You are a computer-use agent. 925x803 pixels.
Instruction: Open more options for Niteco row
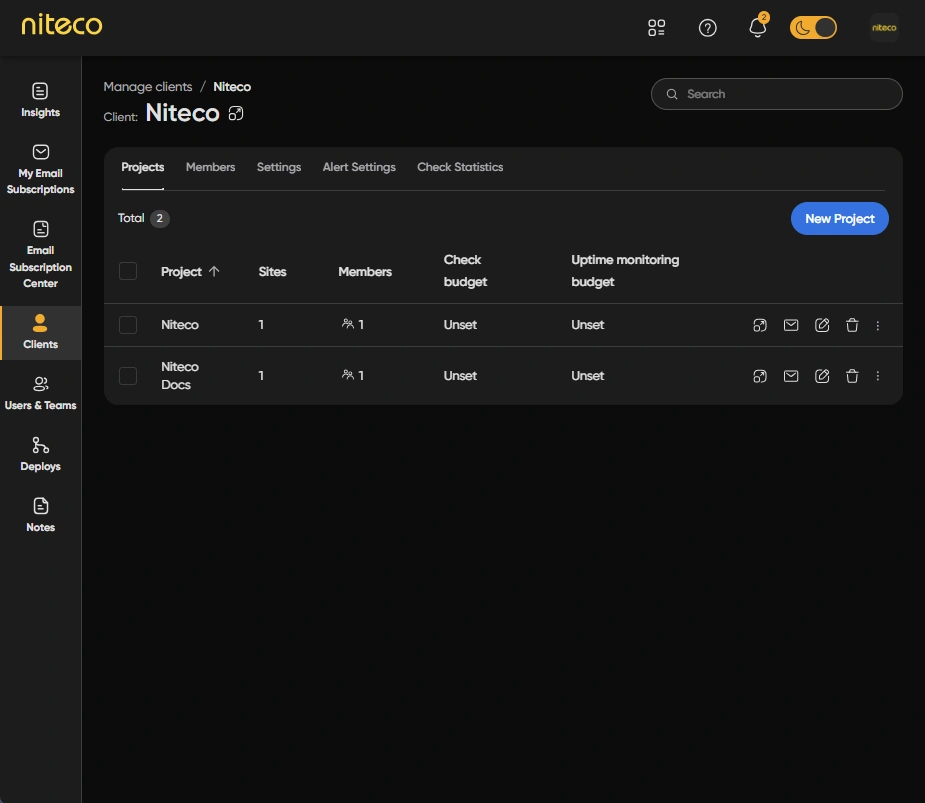(878, 326)
